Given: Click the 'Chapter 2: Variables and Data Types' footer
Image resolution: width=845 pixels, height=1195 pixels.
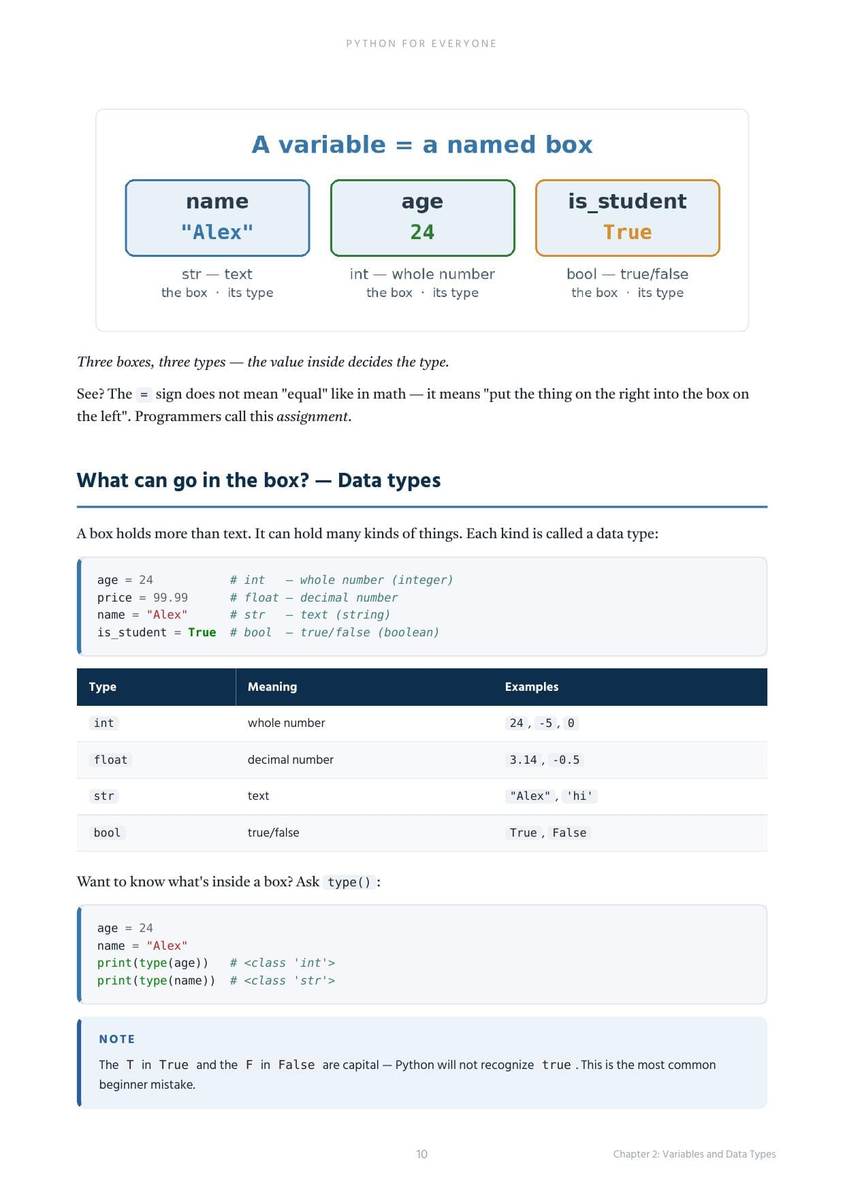Looking at the screenshot, I should (x=694, y=1154).
